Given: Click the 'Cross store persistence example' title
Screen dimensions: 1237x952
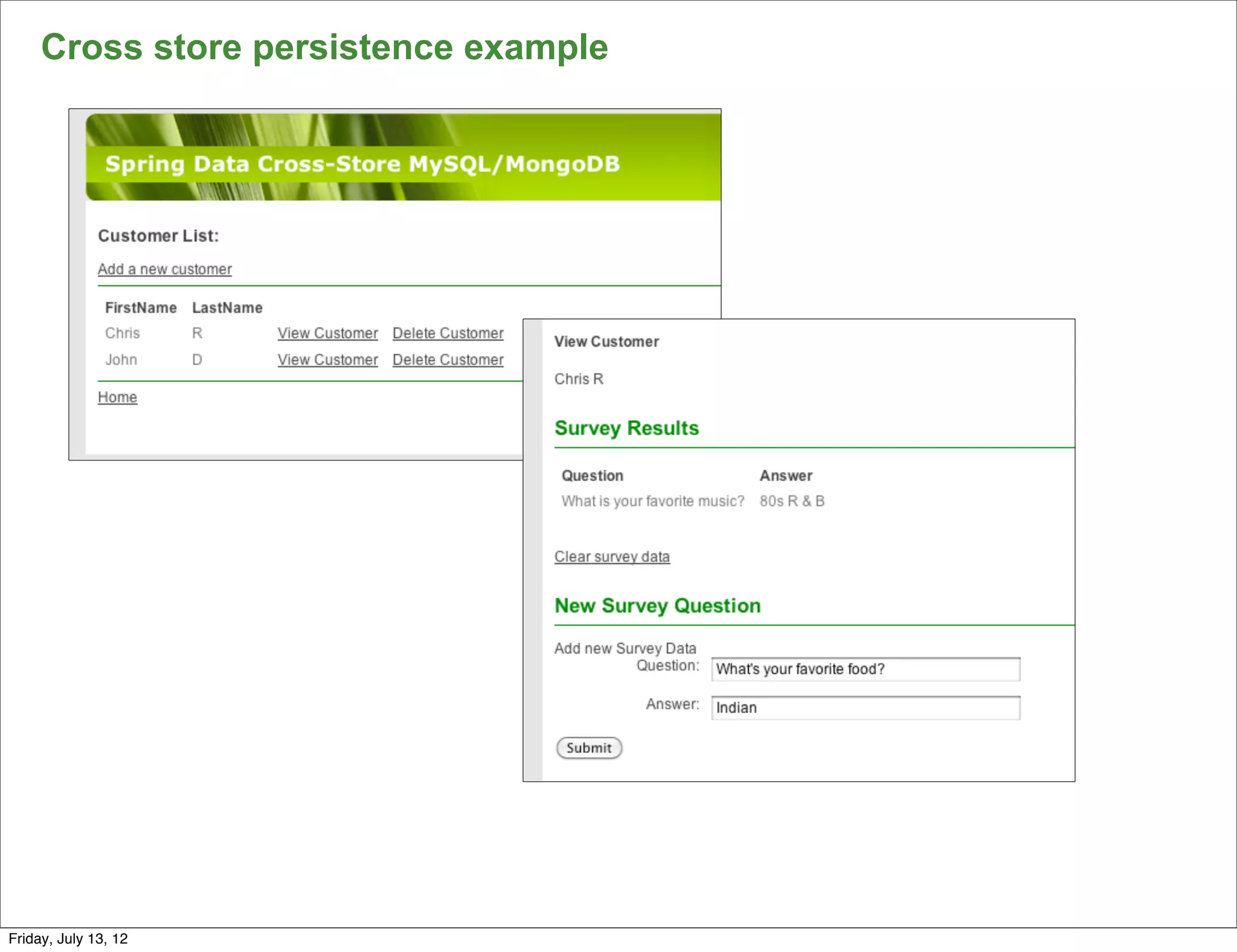Looking at the screenshot, I should (324, 47).
